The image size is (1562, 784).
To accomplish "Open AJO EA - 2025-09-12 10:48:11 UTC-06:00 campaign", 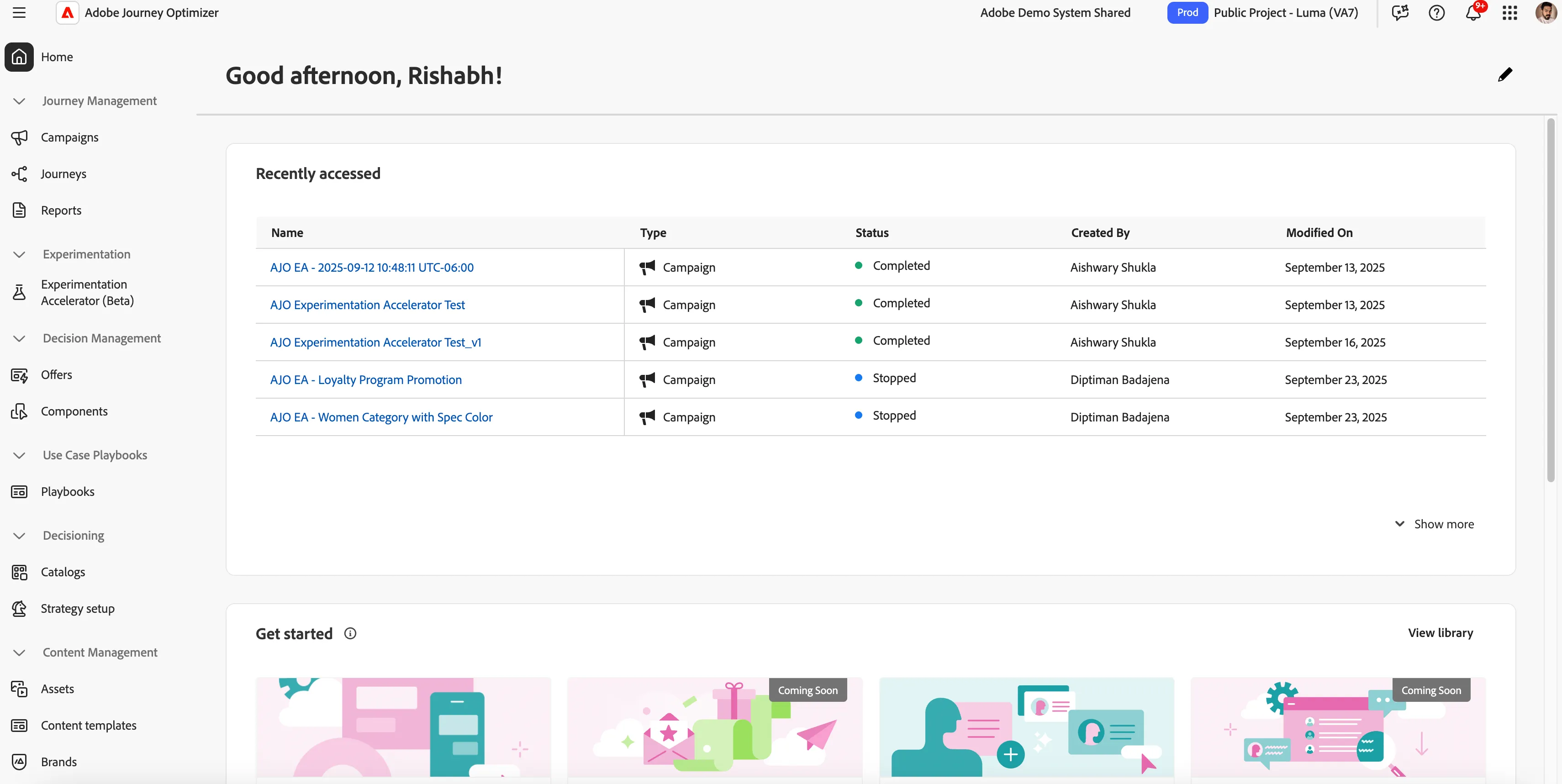I will tap(372, 268).
